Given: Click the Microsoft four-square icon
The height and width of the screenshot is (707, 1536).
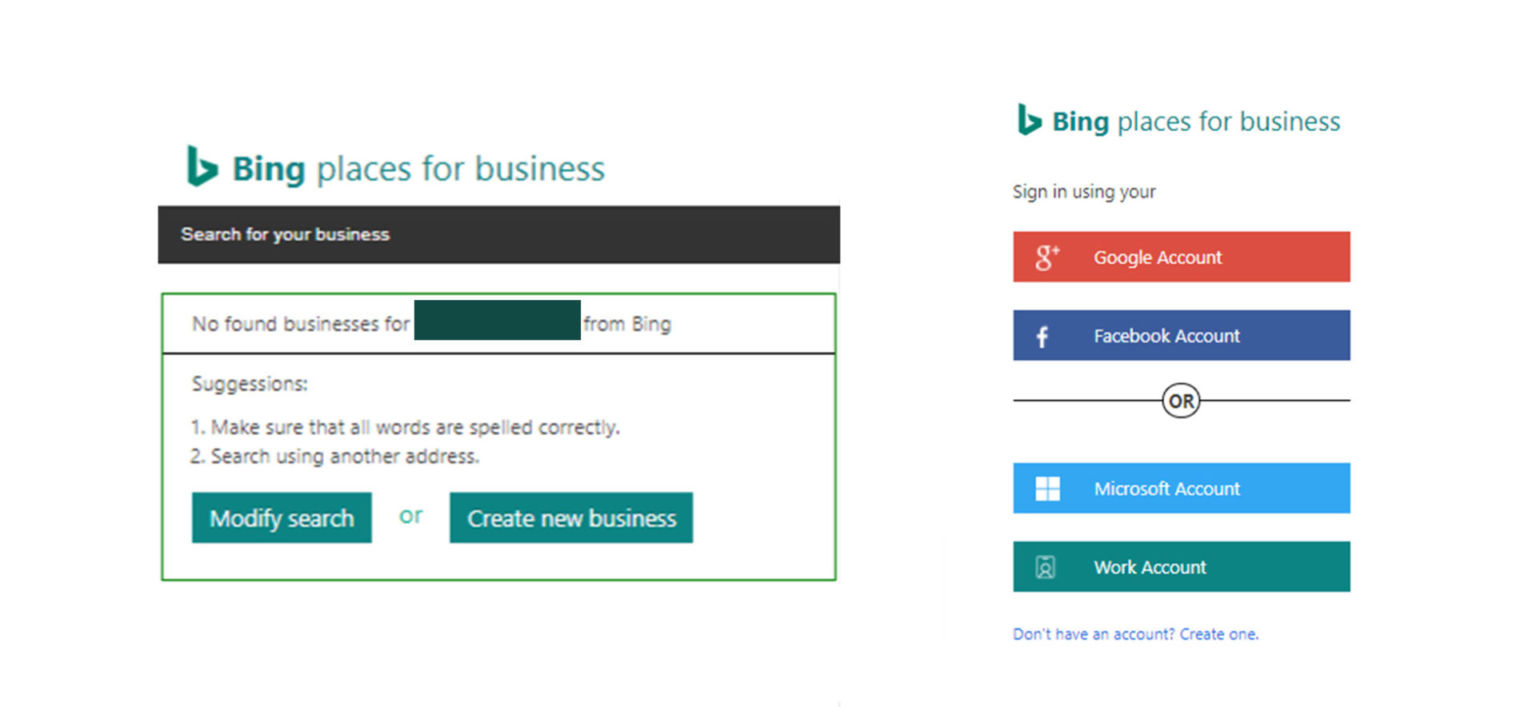Looking at the screenshot, I should click(1046, 488).
